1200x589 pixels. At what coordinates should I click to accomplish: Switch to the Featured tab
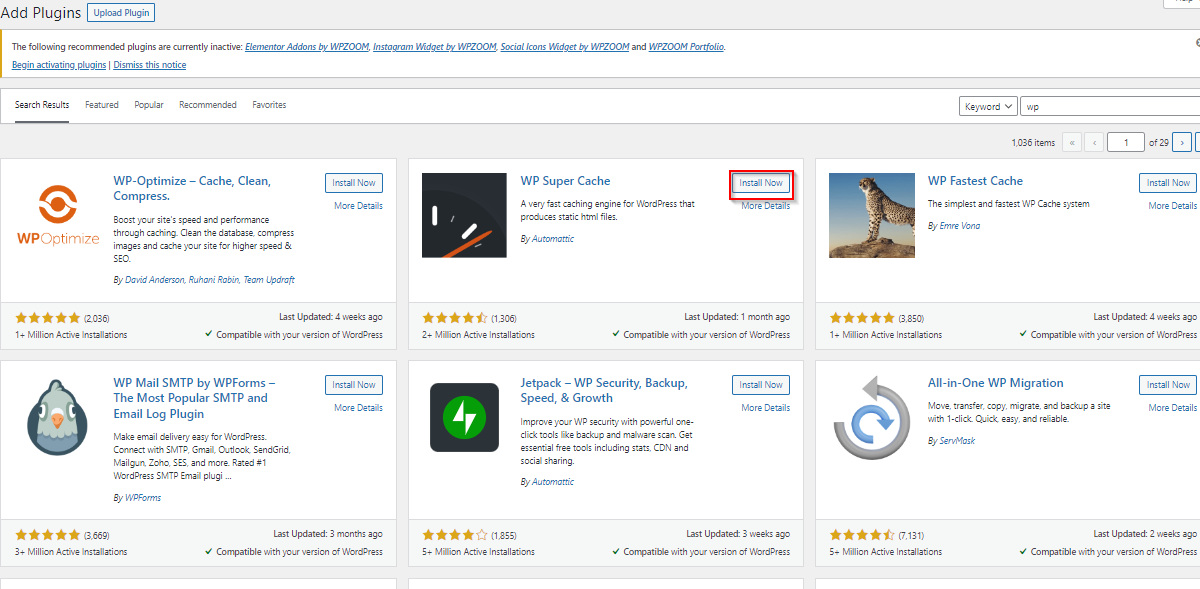coord(102,105)
